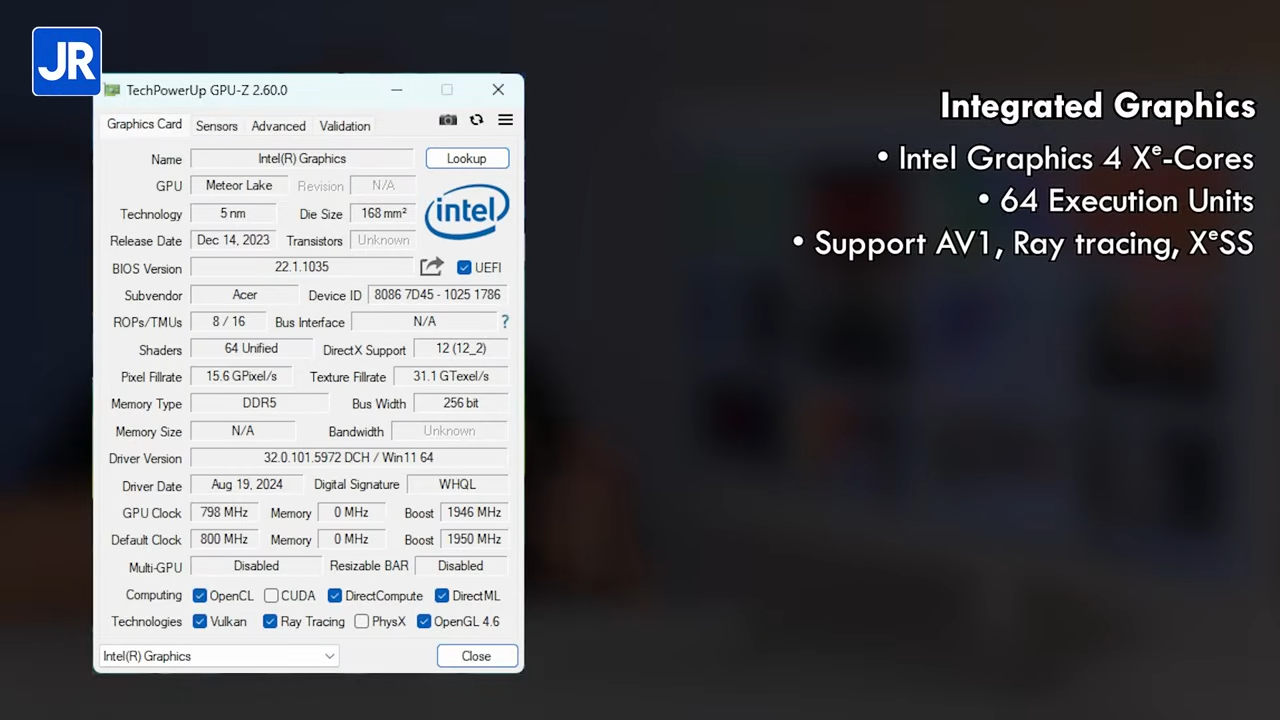Click the Die Size value 168 mm²

(x=384, y=214)
